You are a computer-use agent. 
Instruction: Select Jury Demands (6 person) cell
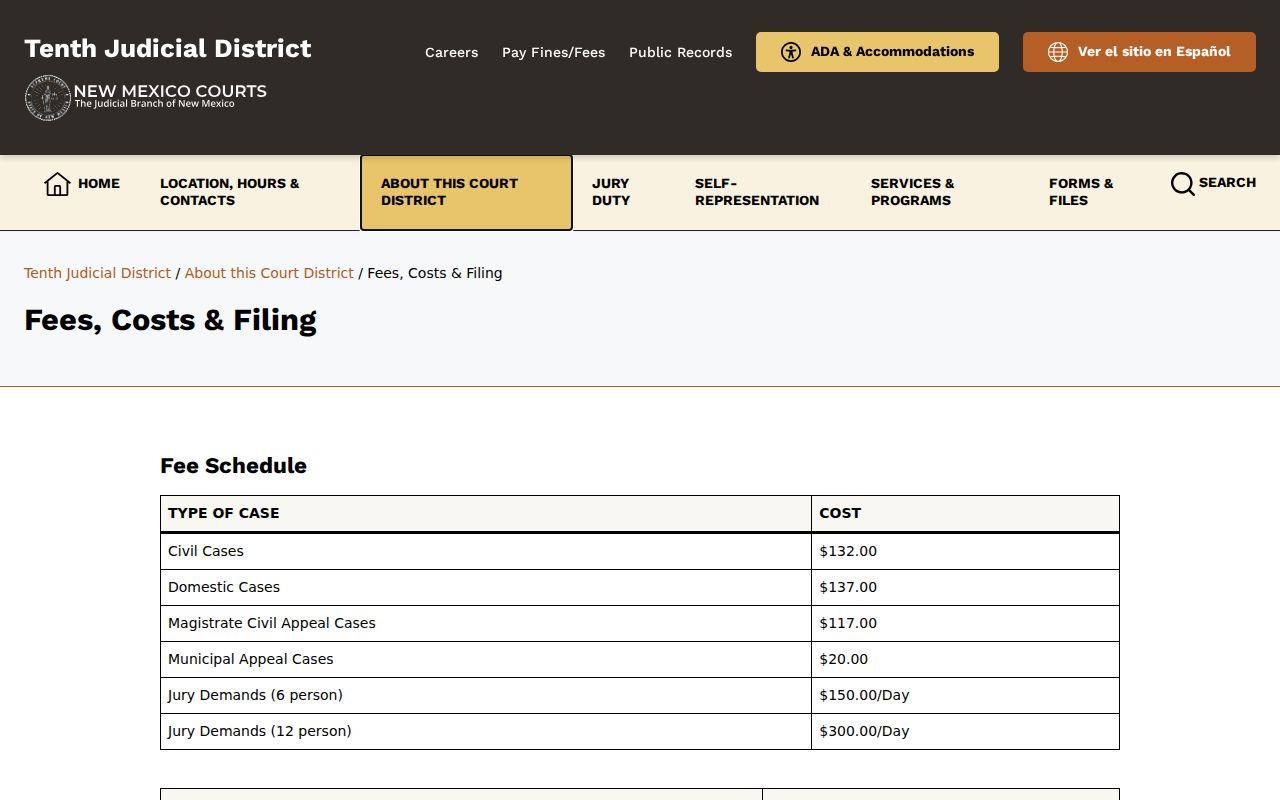[486, 695]
